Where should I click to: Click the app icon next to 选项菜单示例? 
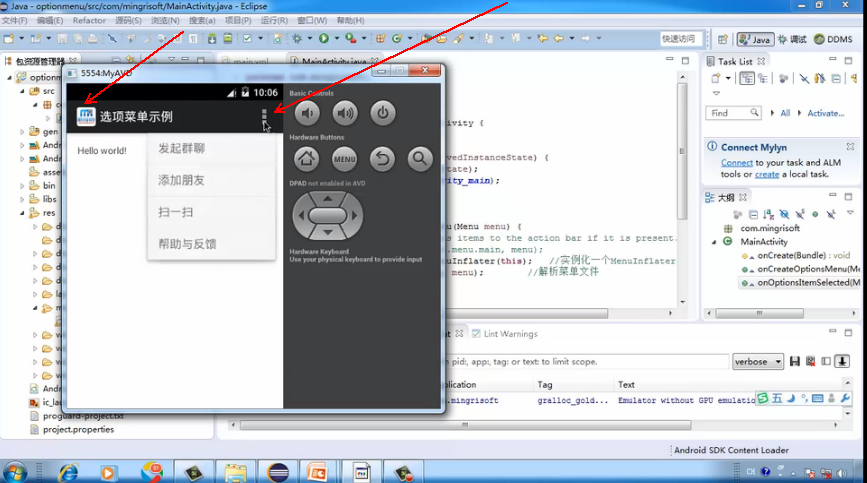click(x=86, y=117)
